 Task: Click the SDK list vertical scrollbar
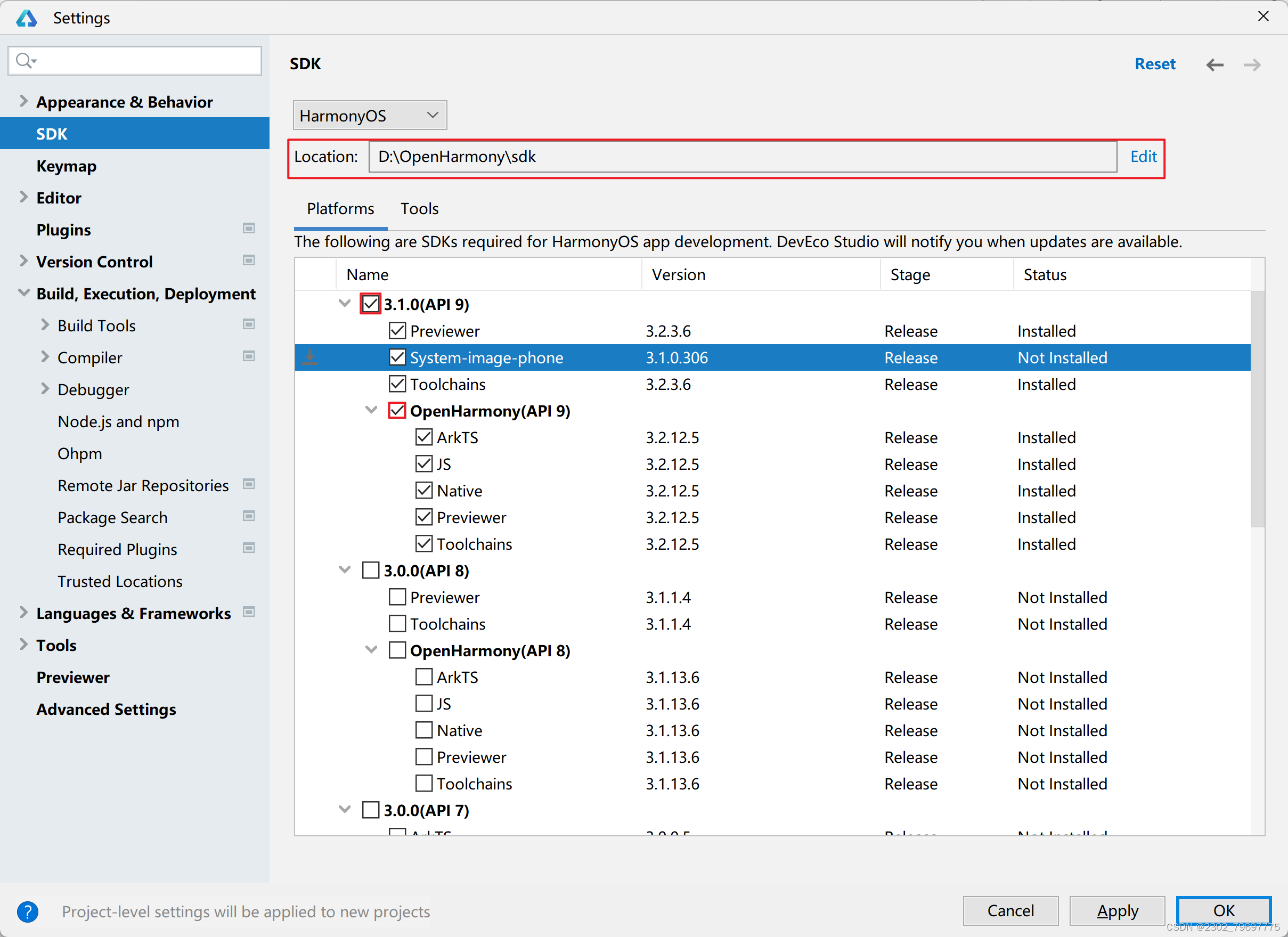(1257, 409)
